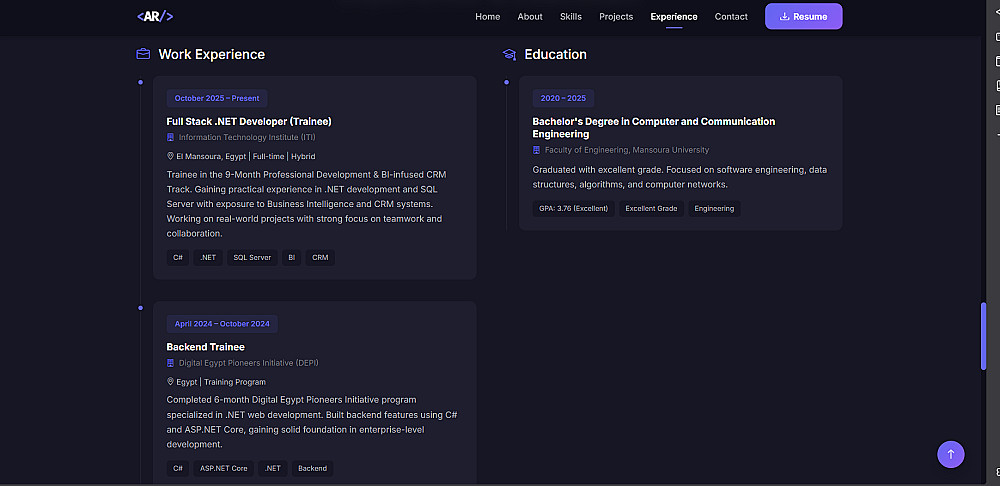The height and width of the screenshot is (486, 1000).
Task: Click the briefcase icon beside Work Experience
Action: click(x=143, y=54)
